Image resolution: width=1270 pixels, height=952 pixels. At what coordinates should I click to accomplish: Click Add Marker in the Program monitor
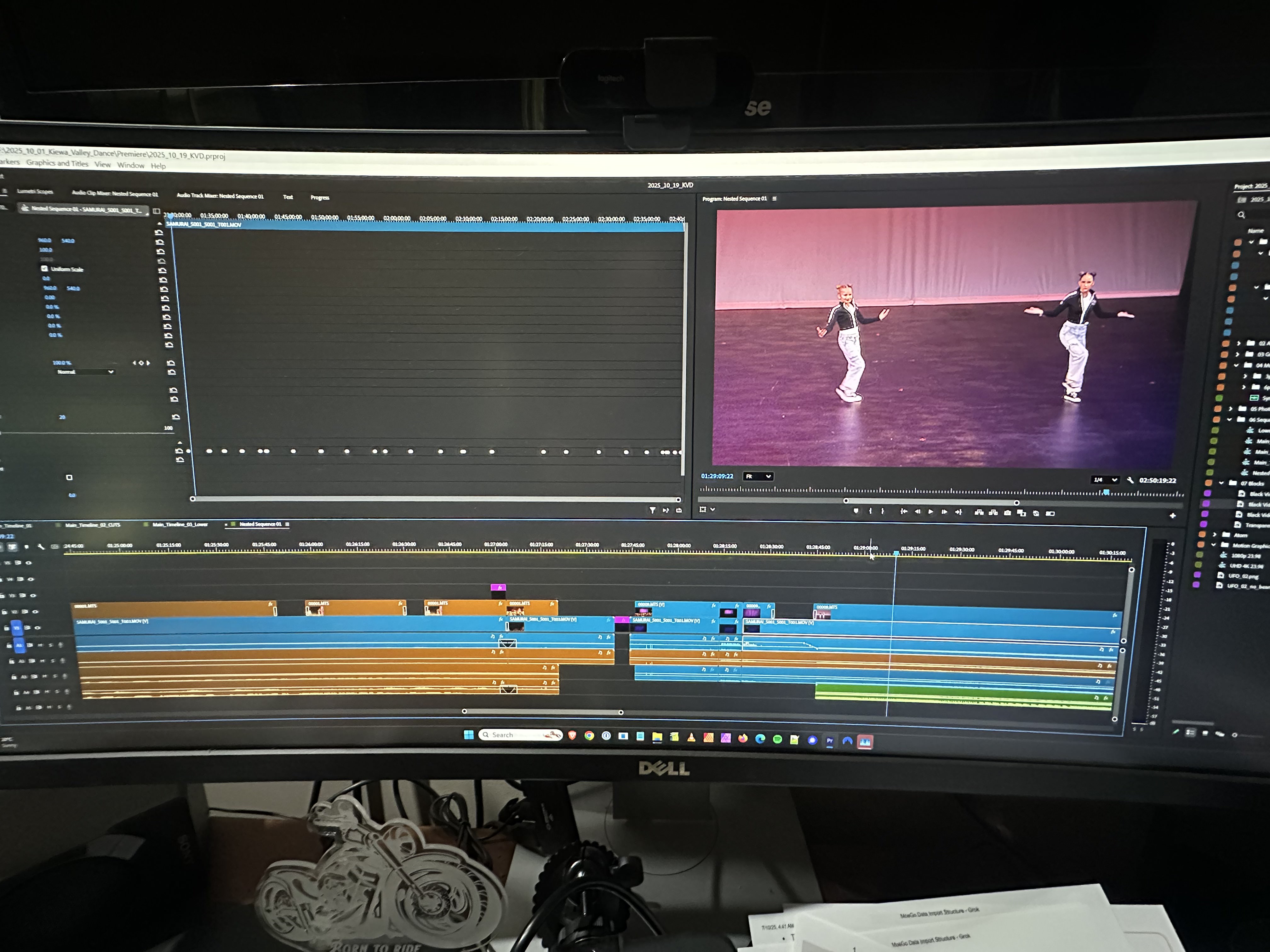[856, 511]
